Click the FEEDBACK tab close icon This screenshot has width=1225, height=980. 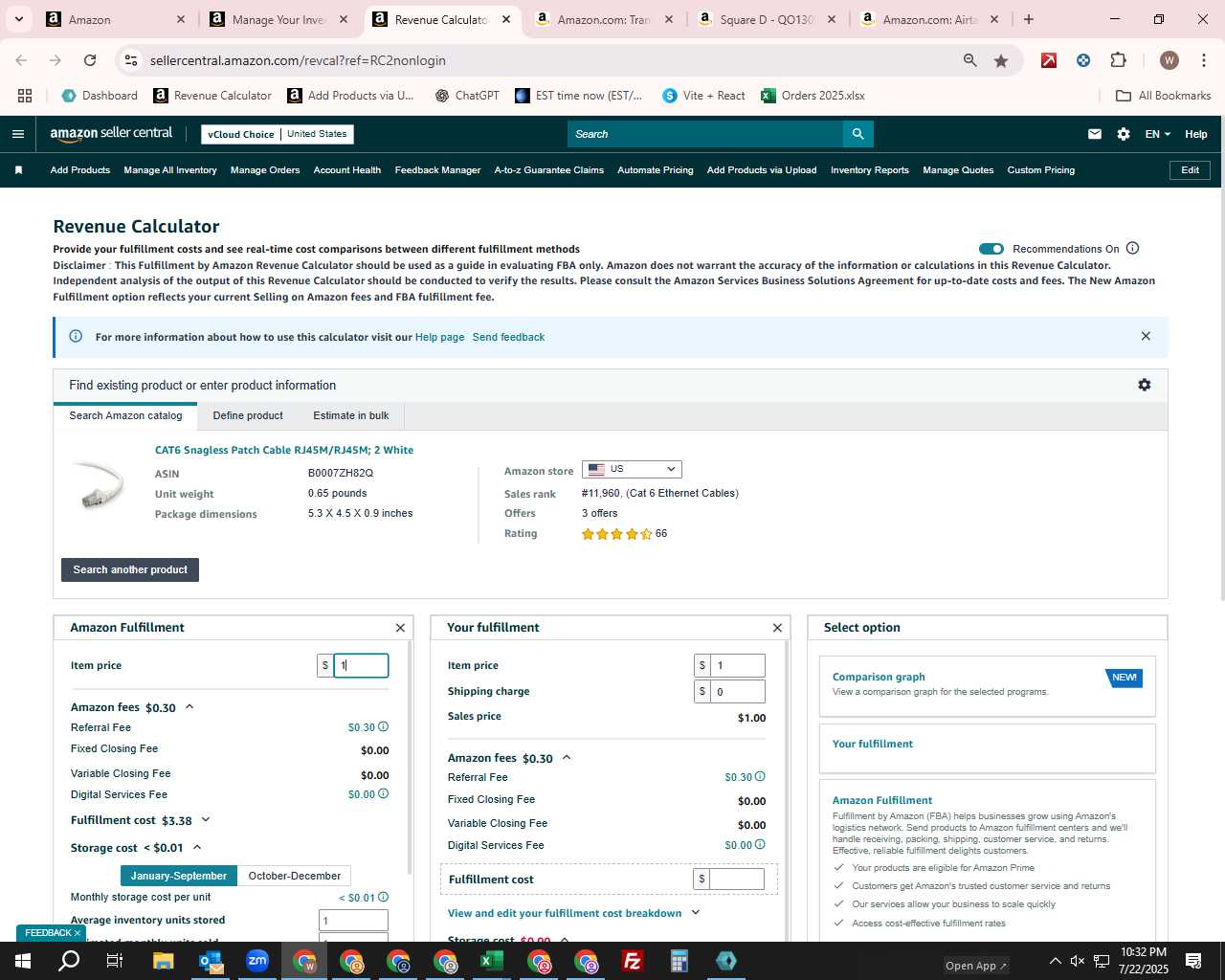(78, 933)
